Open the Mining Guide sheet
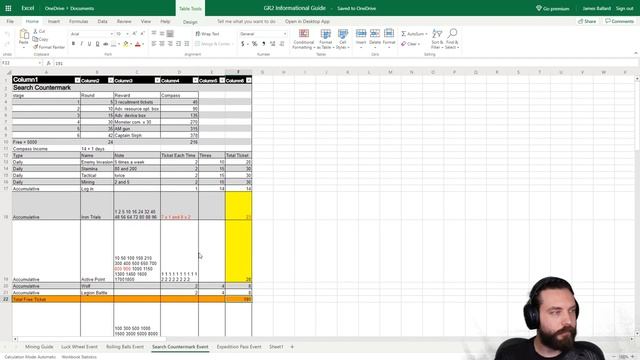 click(39, 347)
